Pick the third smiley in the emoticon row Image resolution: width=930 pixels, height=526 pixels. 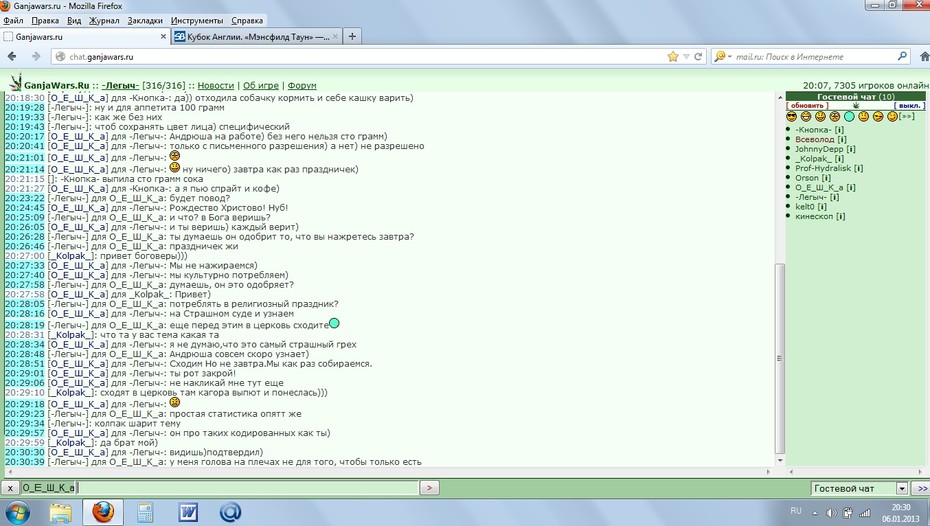tap(820, 116)
